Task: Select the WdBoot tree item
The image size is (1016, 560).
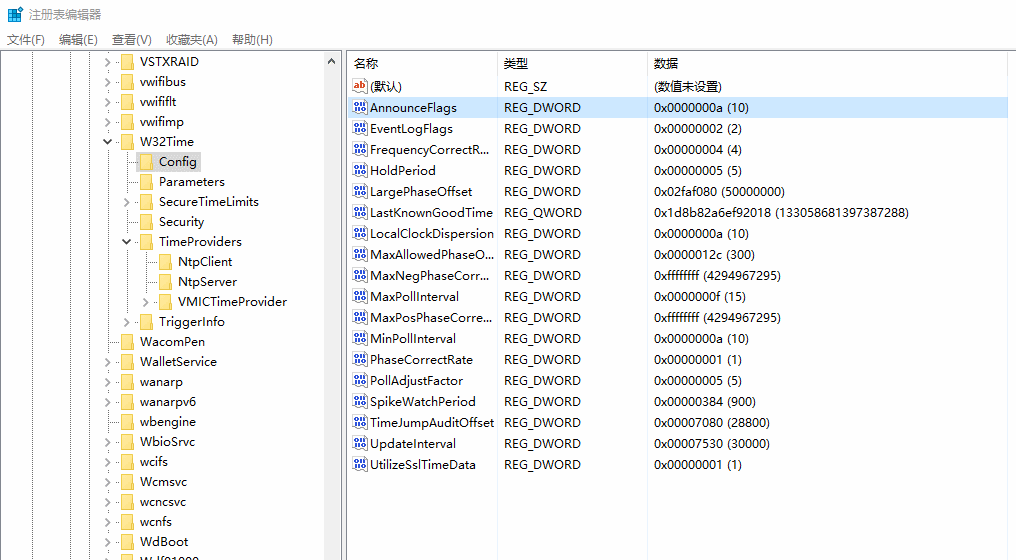Action: tap(164, 541)
